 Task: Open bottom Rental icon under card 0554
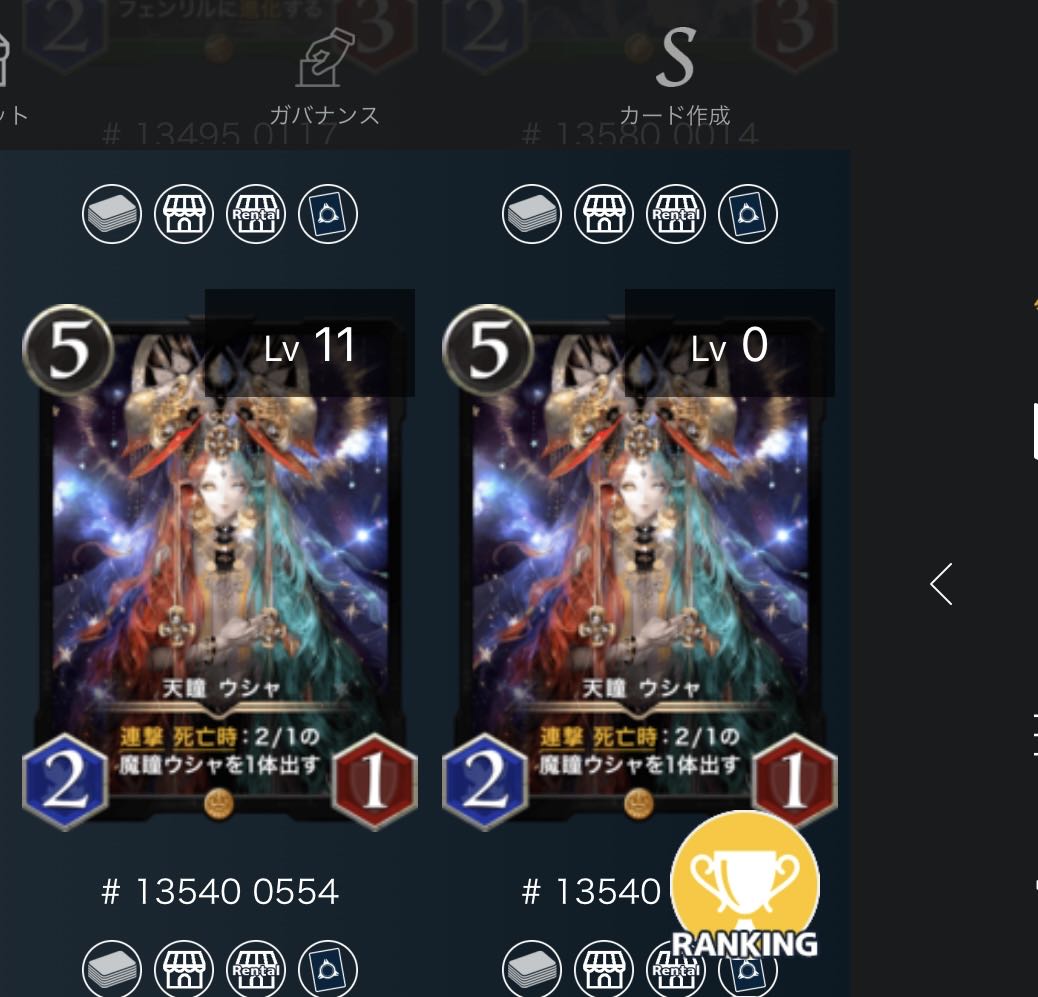[x=256, y=969]
